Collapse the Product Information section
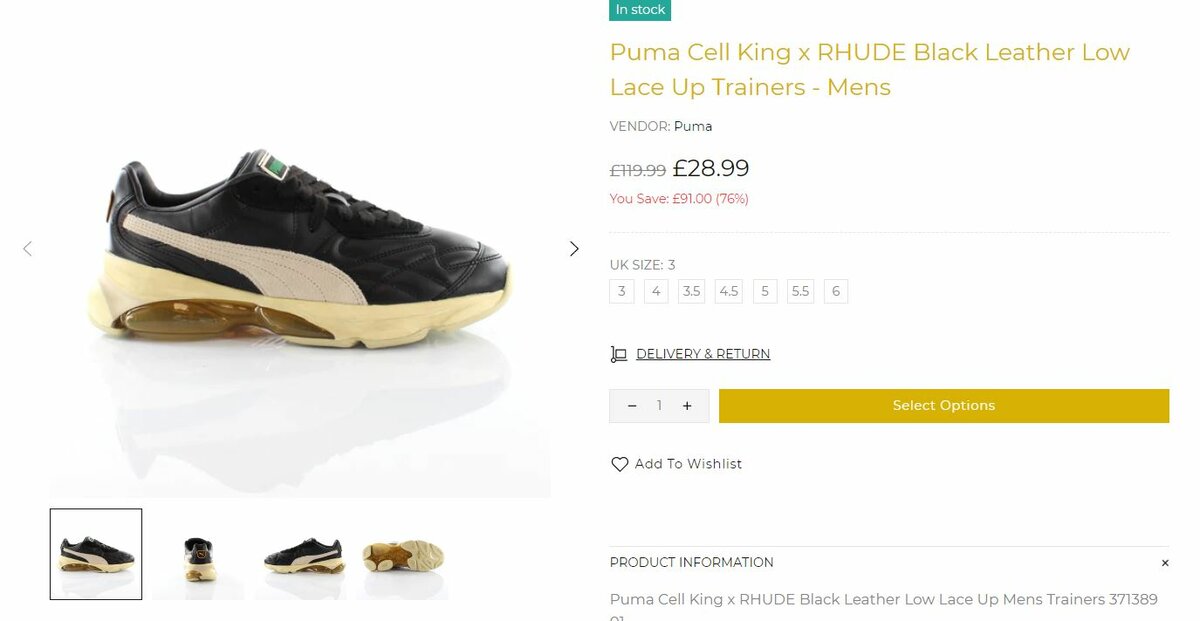Screen dimensions: 1200x621 (1165, 563)
